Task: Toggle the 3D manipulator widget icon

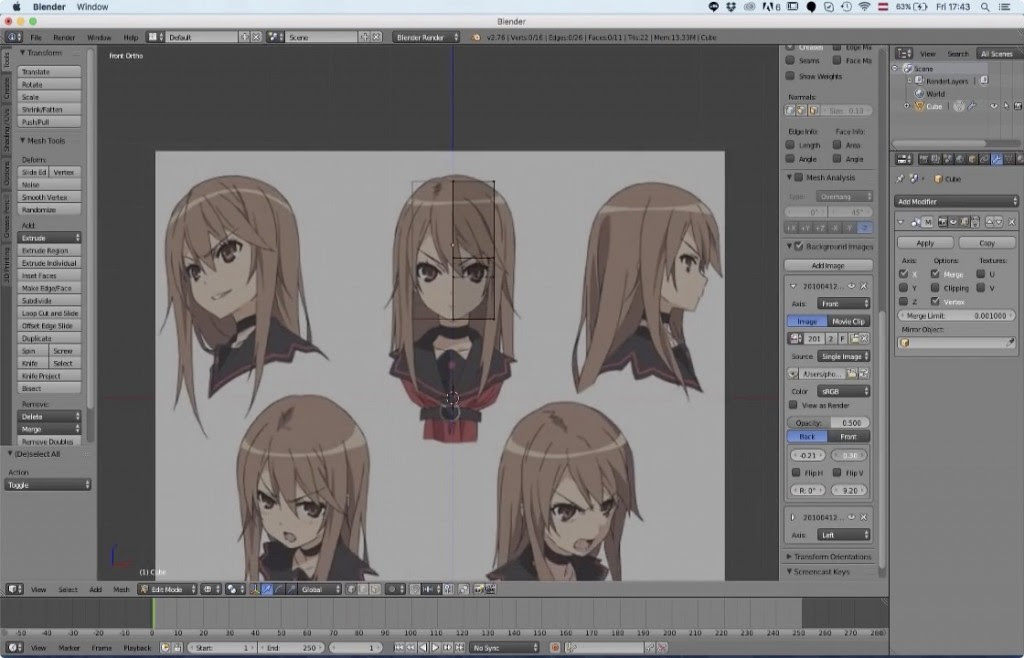Action: coord(255,589)
